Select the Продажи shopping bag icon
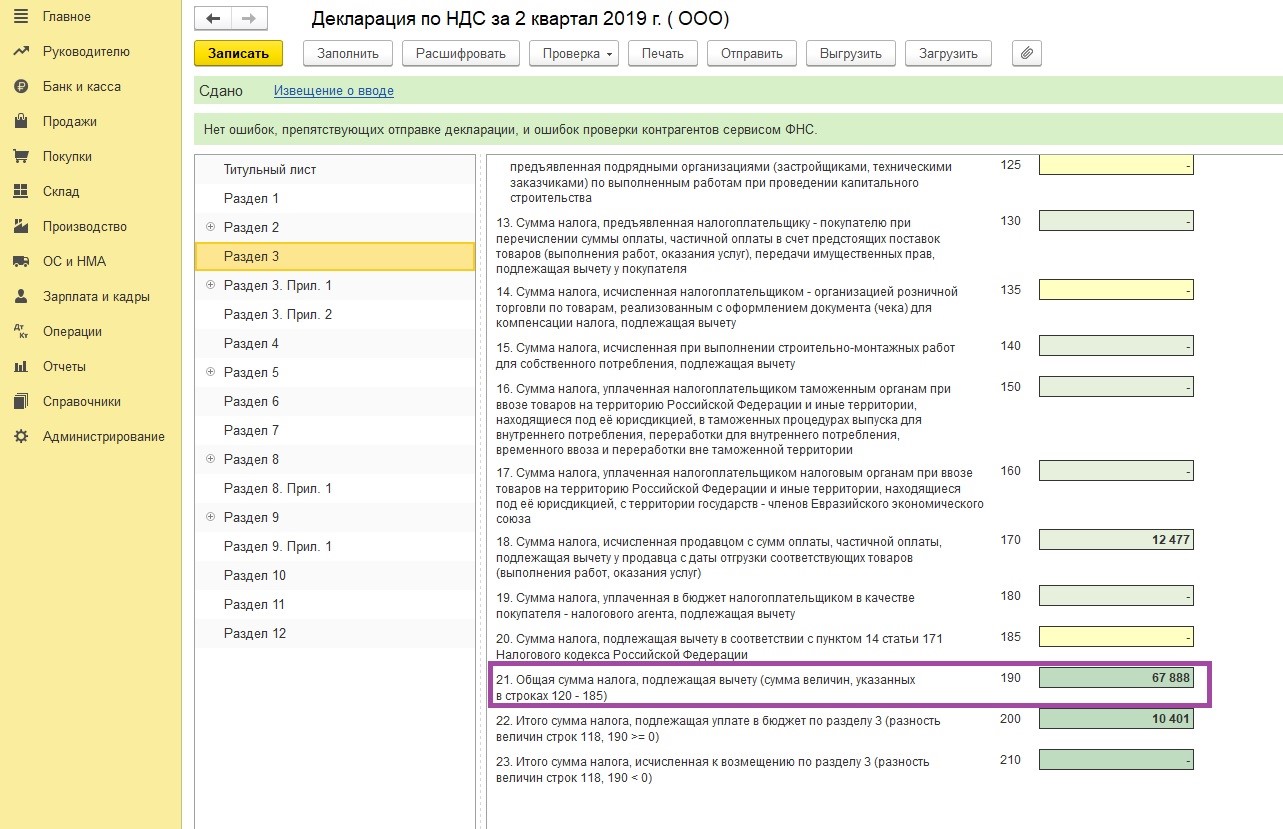The image size is (1283, 829). tap(20, 122)
